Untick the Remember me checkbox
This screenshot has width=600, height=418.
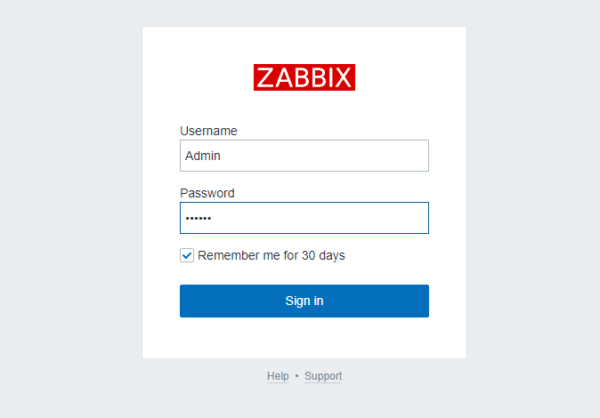click(187, 255)
